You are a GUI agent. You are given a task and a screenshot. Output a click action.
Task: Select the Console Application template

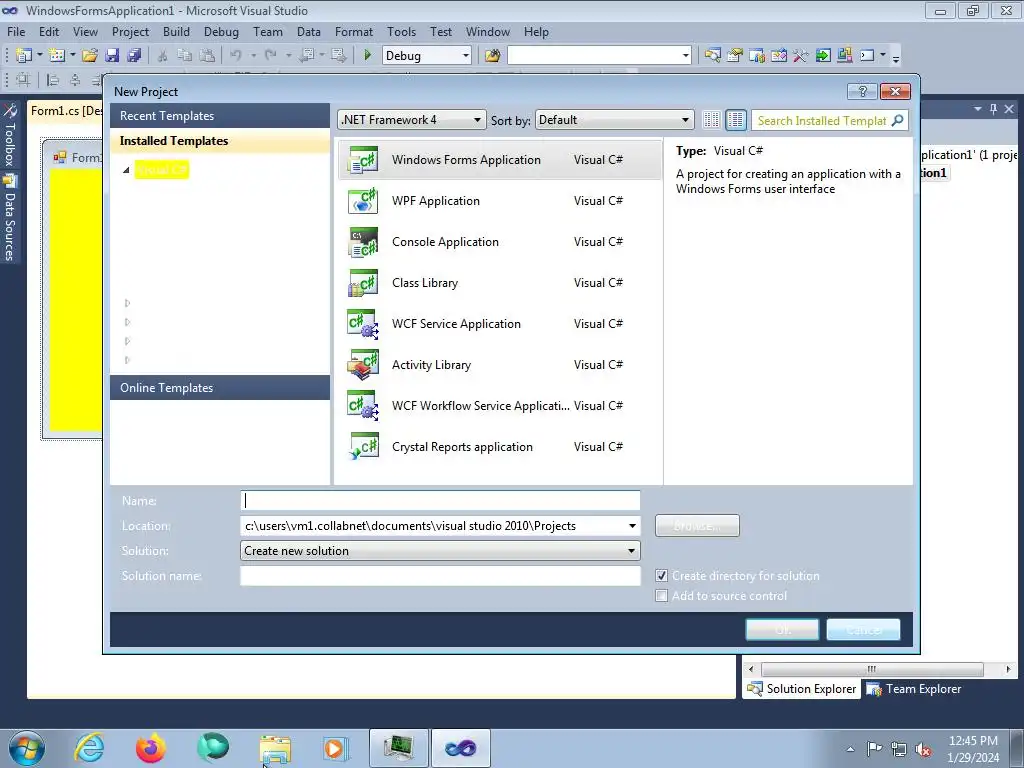tap(500, 242)
